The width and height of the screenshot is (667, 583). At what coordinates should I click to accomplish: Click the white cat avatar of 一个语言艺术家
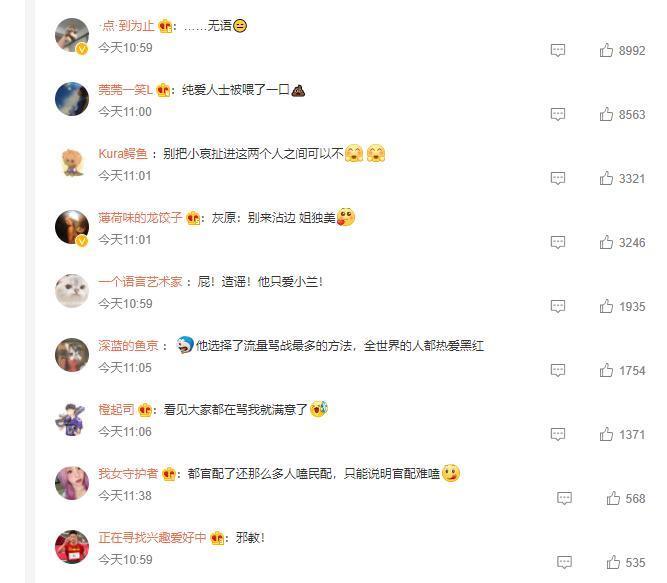pyautogui.click(x=72, y=291)
